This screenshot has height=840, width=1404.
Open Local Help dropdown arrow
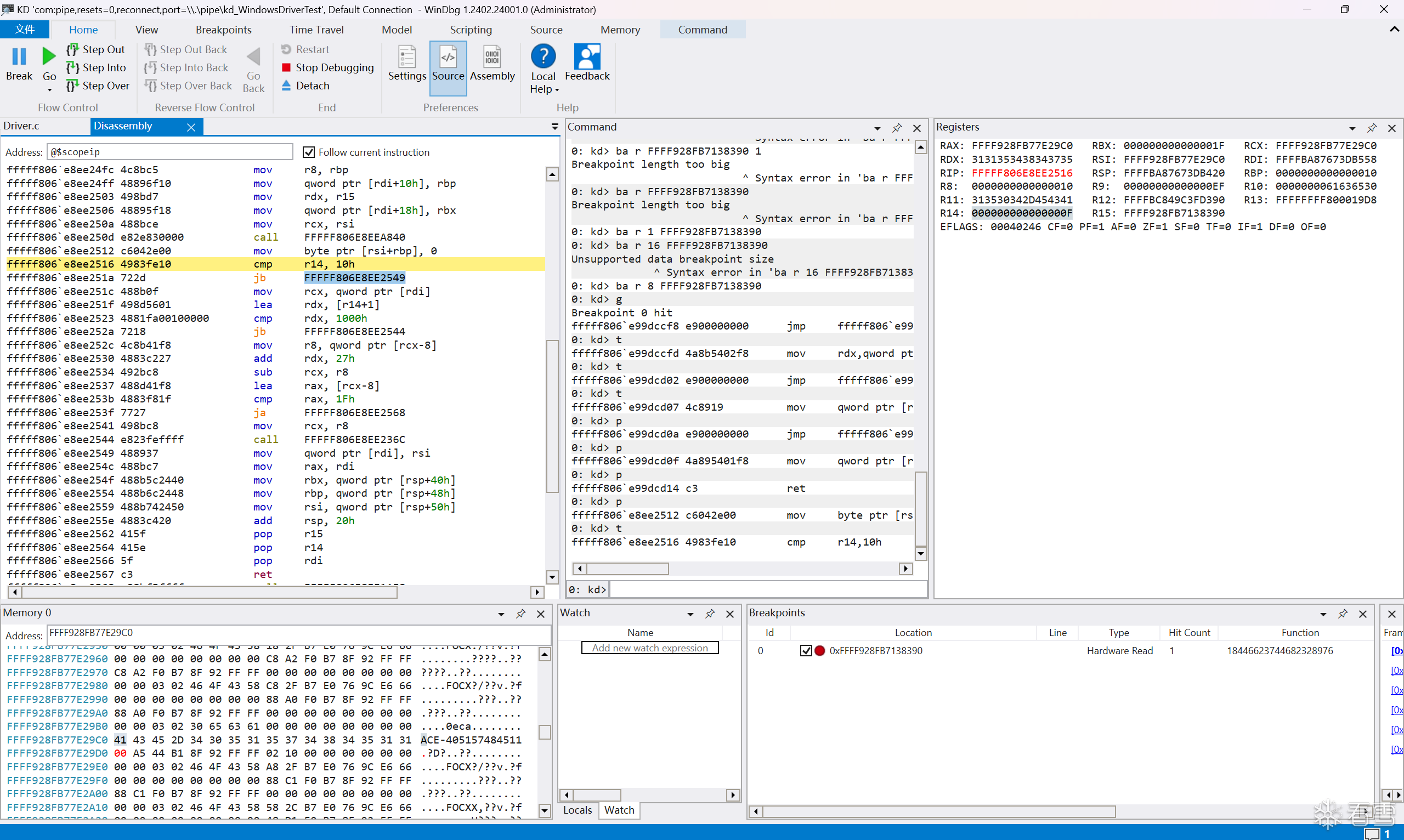pyautogui.click(x=557, y=90)
